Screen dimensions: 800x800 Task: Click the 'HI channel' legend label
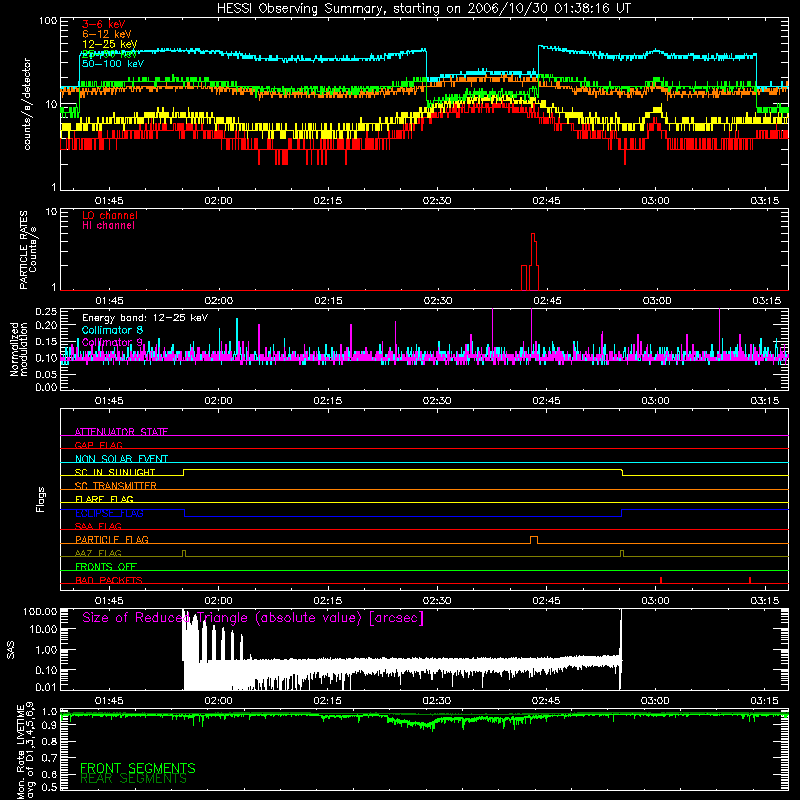pos(108,226)
